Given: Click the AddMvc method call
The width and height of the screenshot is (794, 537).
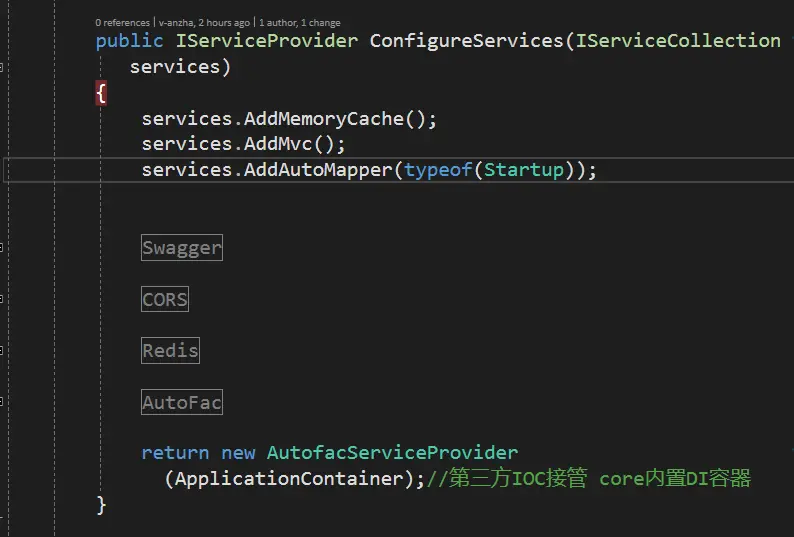Looking at the screenshot, I should pos(278,144).
